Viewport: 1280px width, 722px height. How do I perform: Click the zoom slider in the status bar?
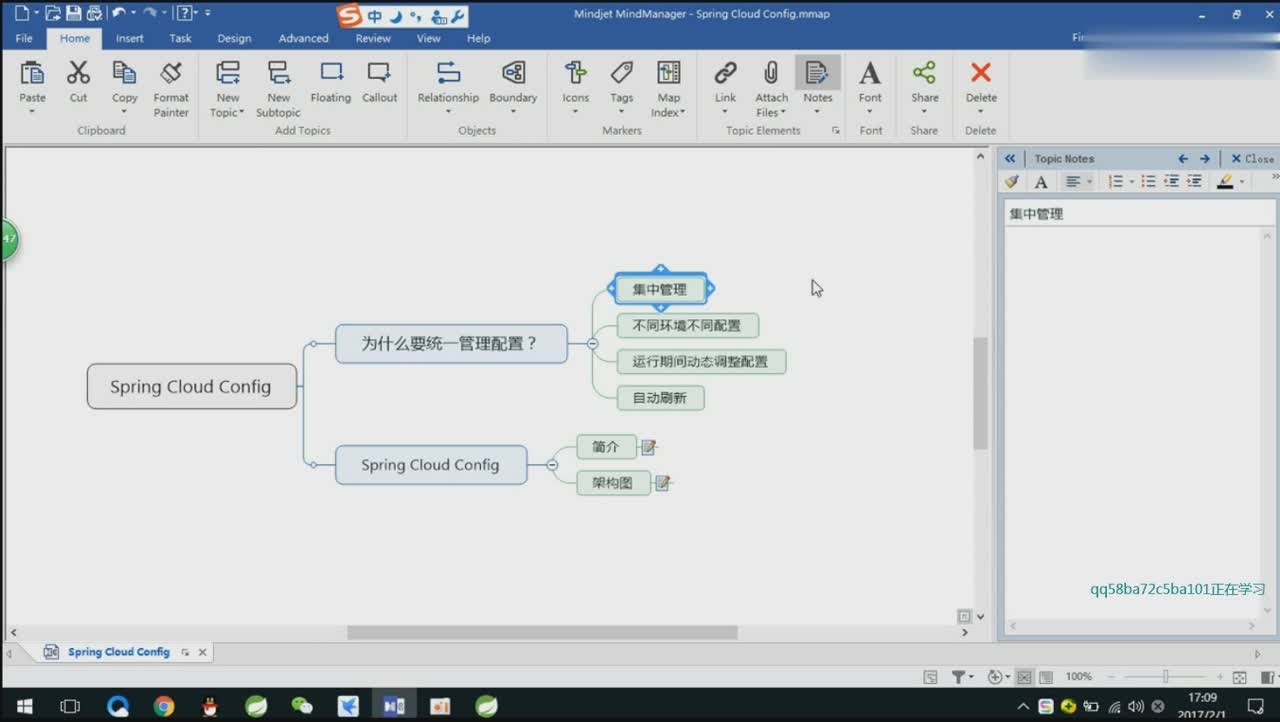tap(1165, 677)
